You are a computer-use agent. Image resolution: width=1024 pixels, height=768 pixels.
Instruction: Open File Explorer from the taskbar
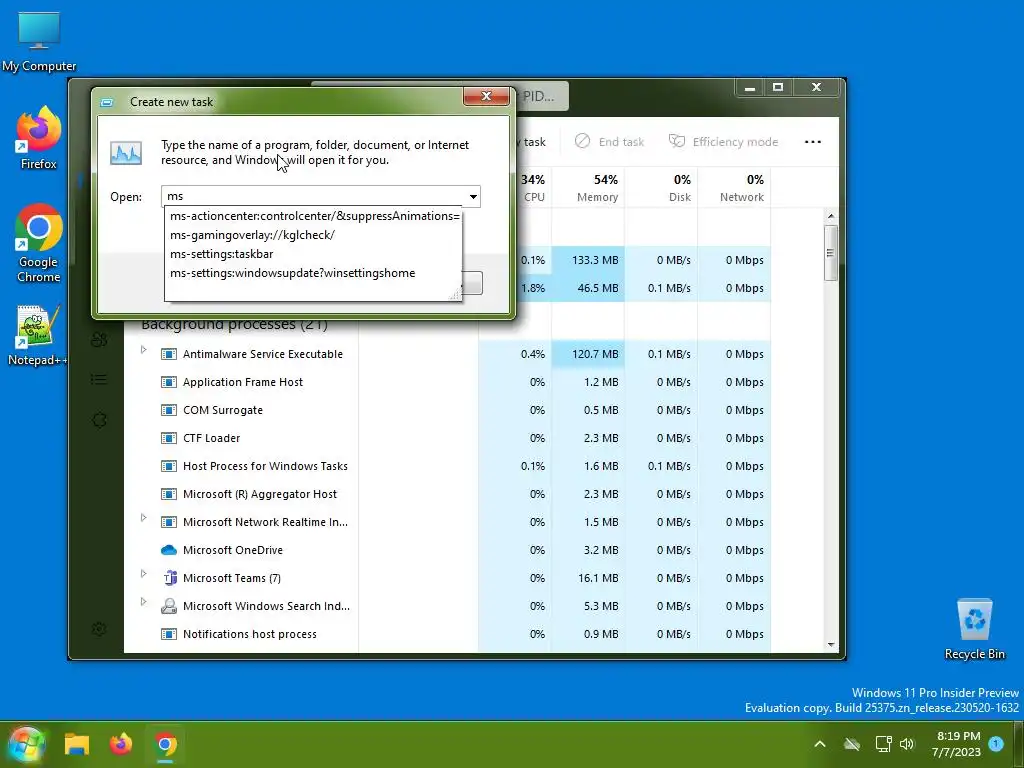click(x=76, y=744)
